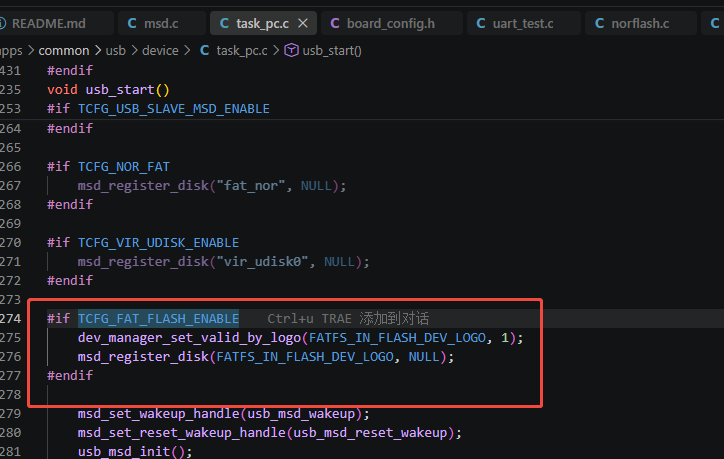Expand chevron after task_pc.c breadcrumb
The image size is (724, 459).
point(276,50)
